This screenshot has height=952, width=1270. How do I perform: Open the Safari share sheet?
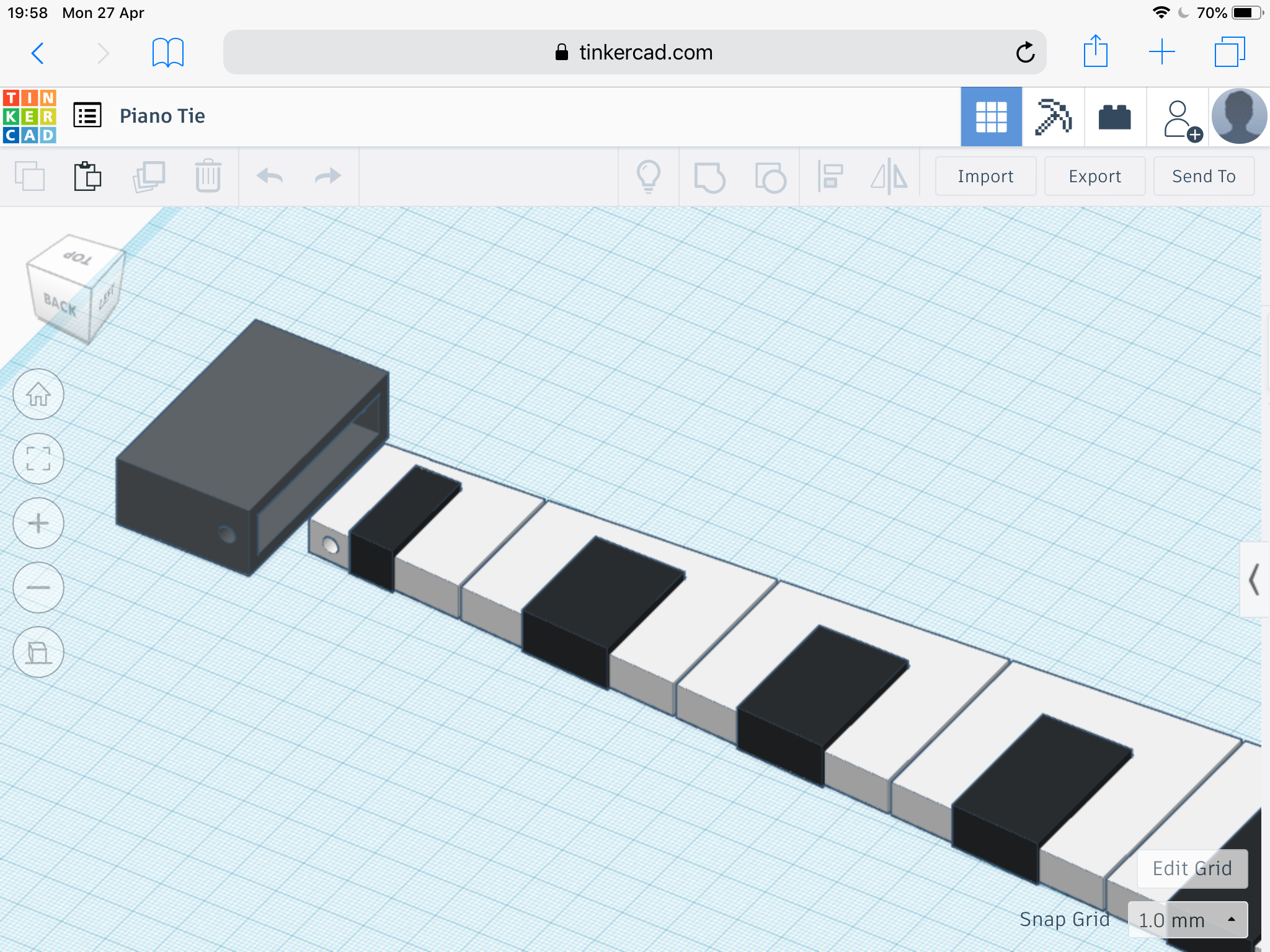[1095, 51]
